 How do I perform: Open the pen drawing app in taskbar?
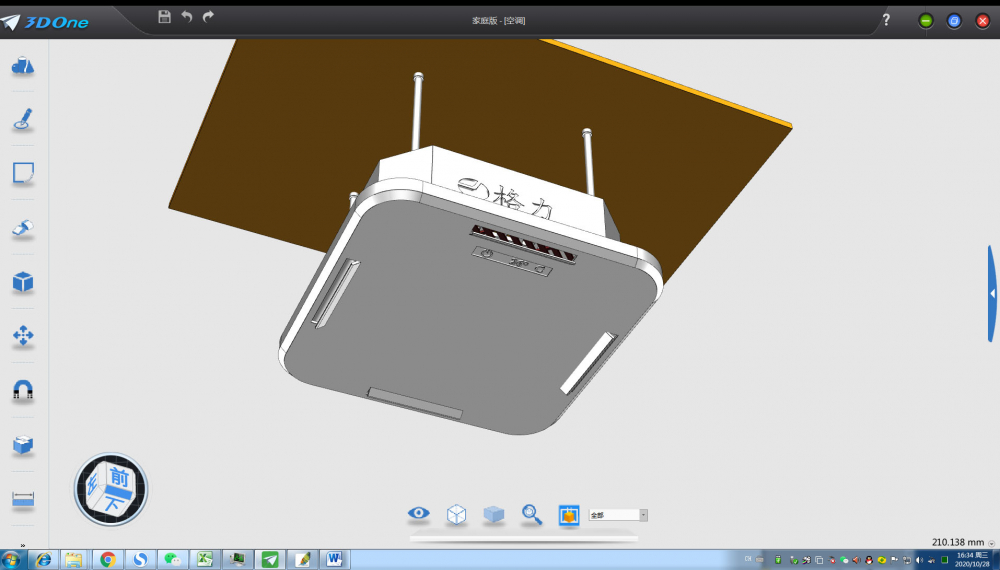click(x=302, y=560)
